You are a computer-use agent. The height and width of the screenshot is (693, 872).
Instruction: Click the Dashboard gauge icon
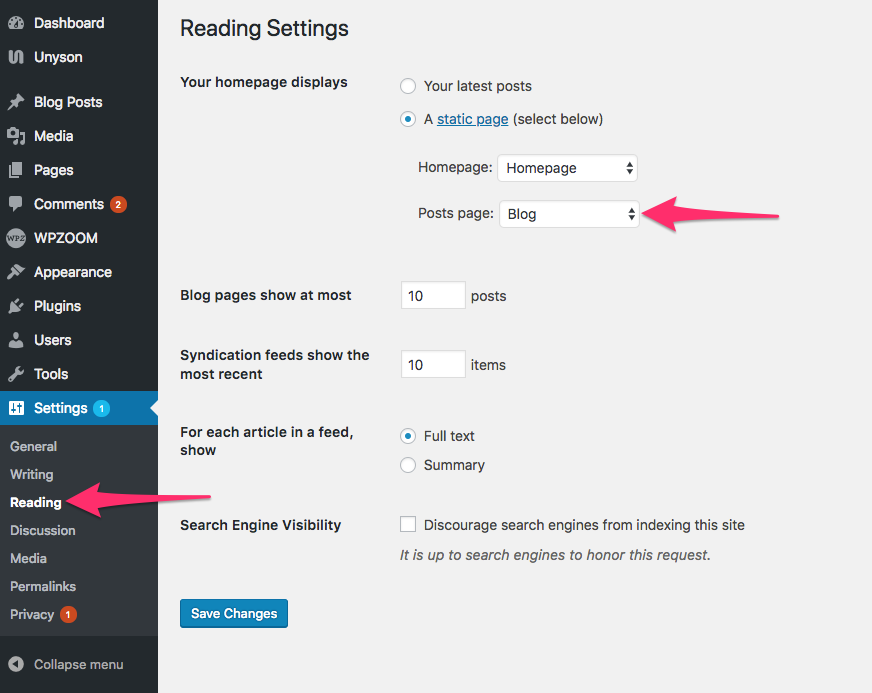click(16, 23)
